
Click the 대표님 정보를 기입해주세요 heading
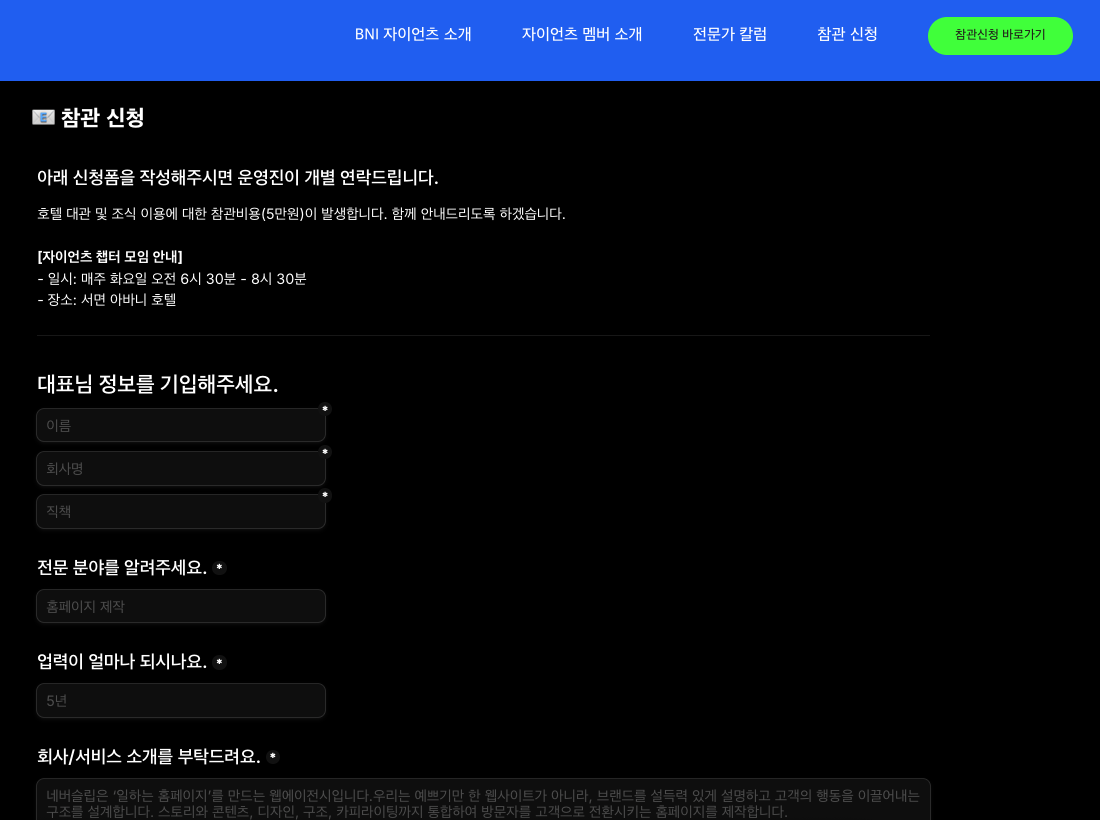(157, 384)
